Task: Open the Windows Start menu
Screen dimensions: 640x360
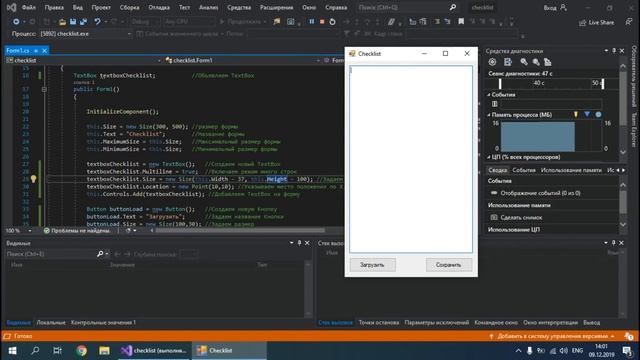Action: point(12,351)
